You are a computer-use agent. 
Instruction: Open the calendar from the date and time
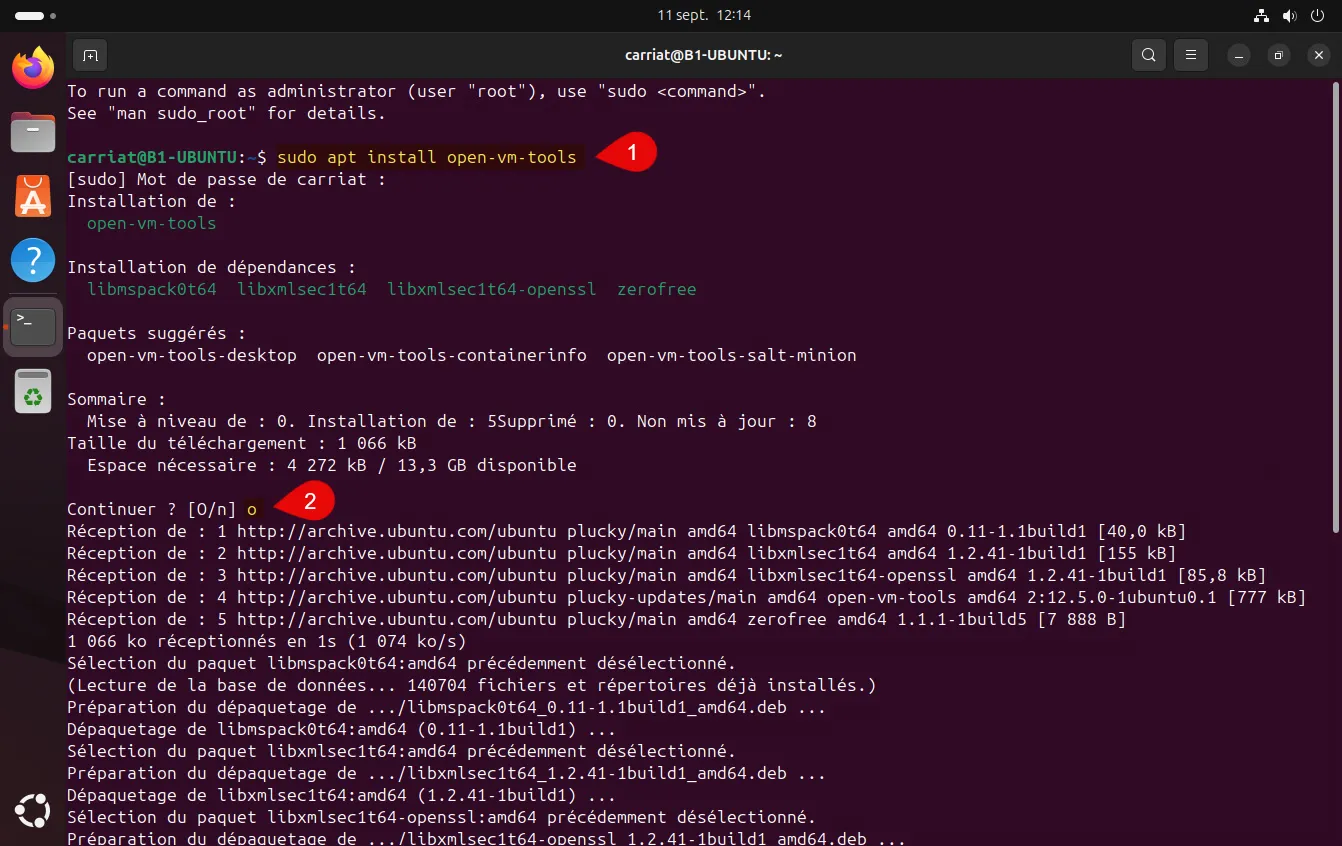click(x=704, y=16)
